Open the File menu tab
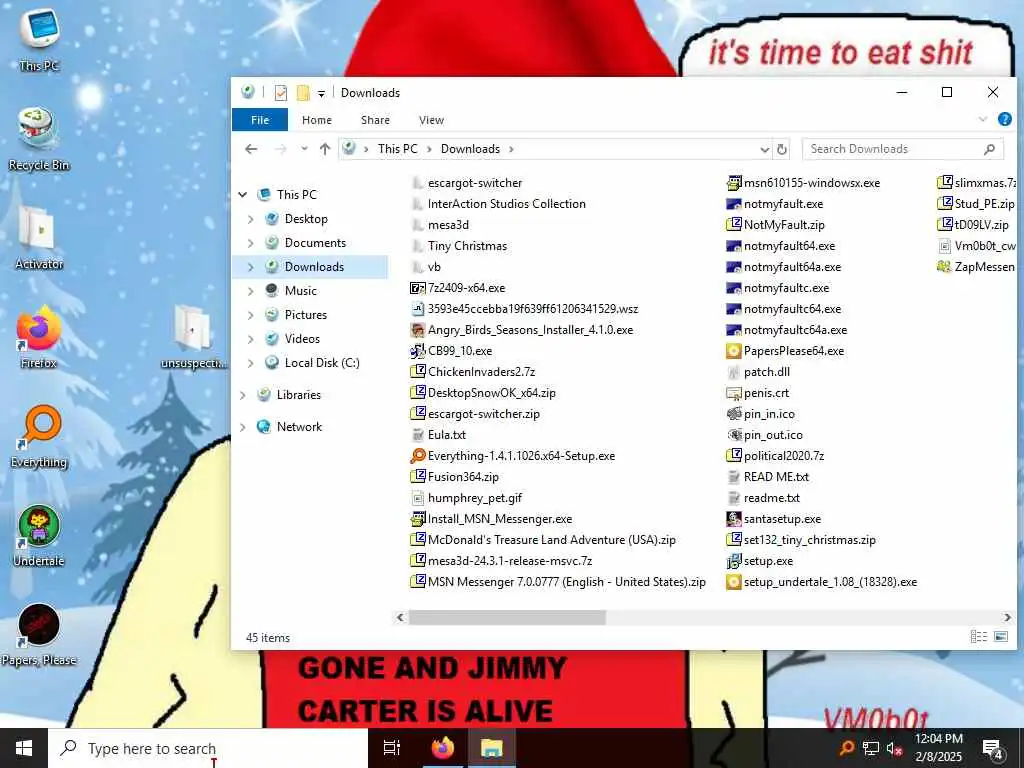1024x768 pixels. click(260, 120)
